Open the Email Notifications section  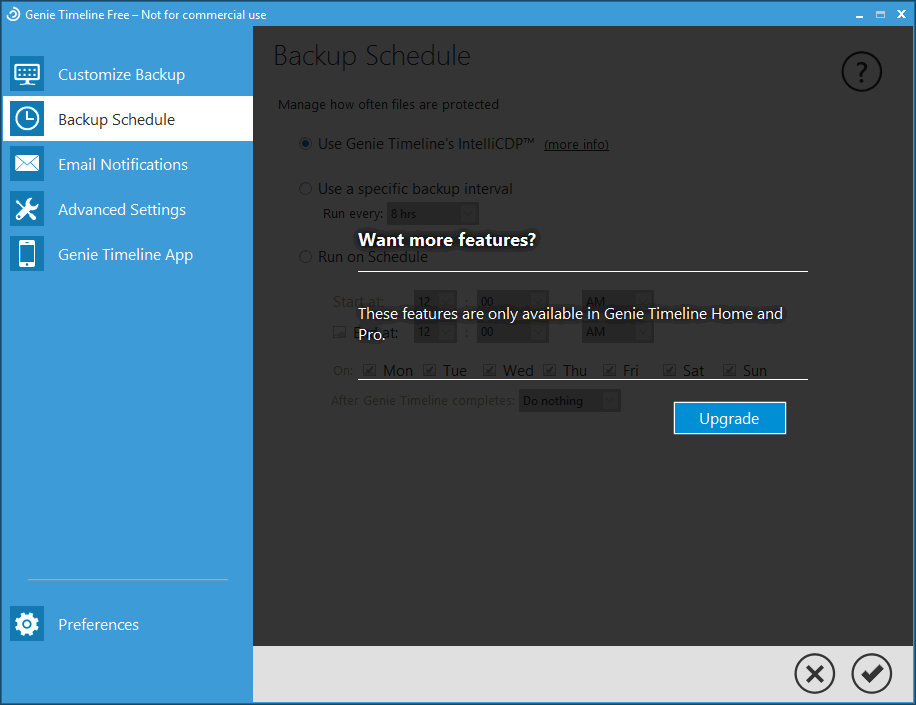pyautogui.click(x=123, y=164)
